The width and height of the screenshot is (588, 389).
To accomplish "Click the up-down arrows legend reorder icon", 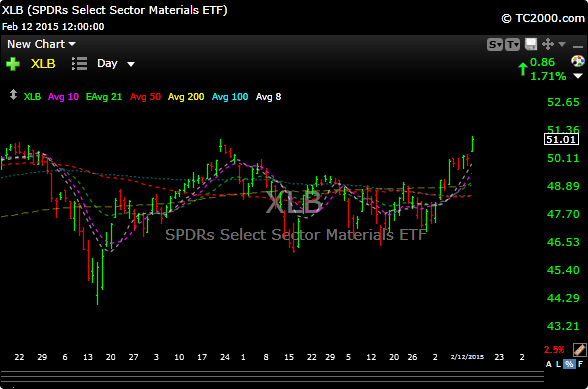I will tap(13, 95).
